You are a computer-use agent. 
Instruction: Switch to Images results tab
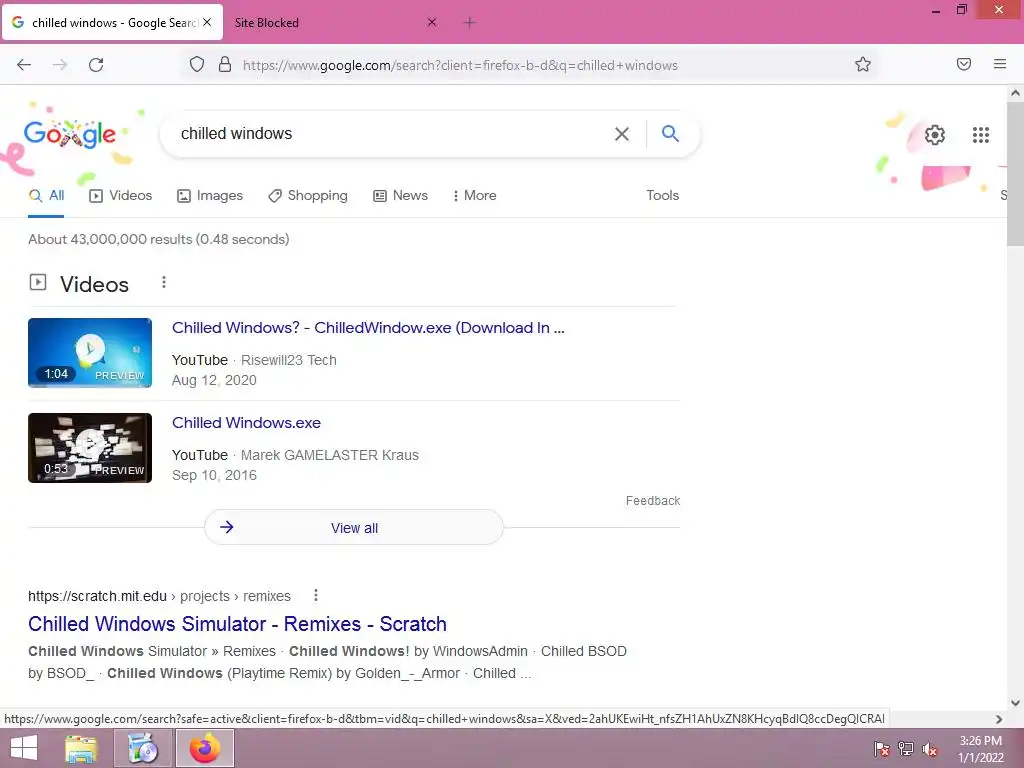[x=210, y=195]
